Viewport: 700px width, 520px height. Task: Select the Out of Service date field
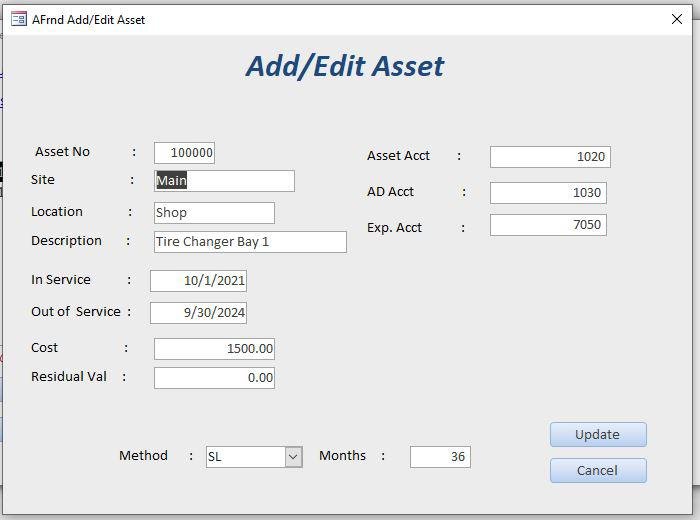point(198,313)
